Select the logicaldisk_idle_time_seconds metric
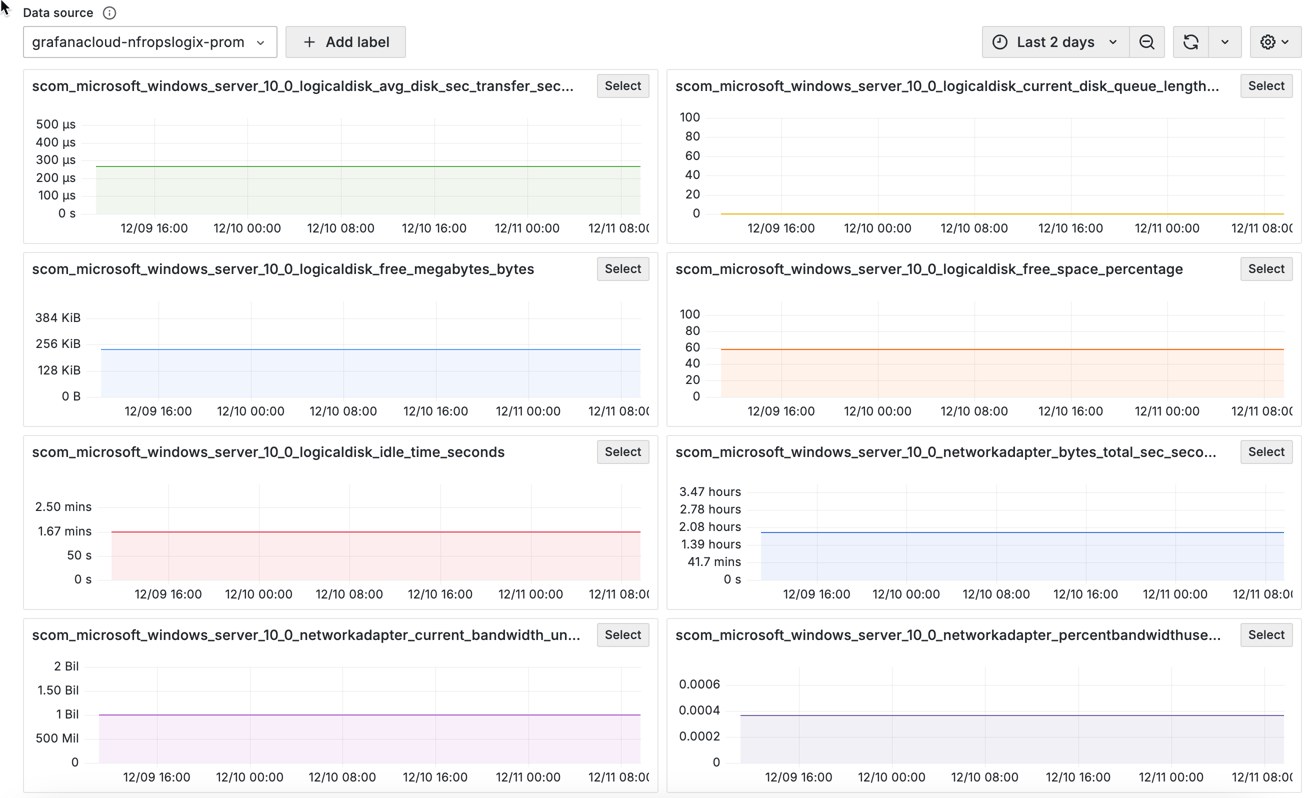The height and width of the screenshot is (798, 1309). point(622,451)
